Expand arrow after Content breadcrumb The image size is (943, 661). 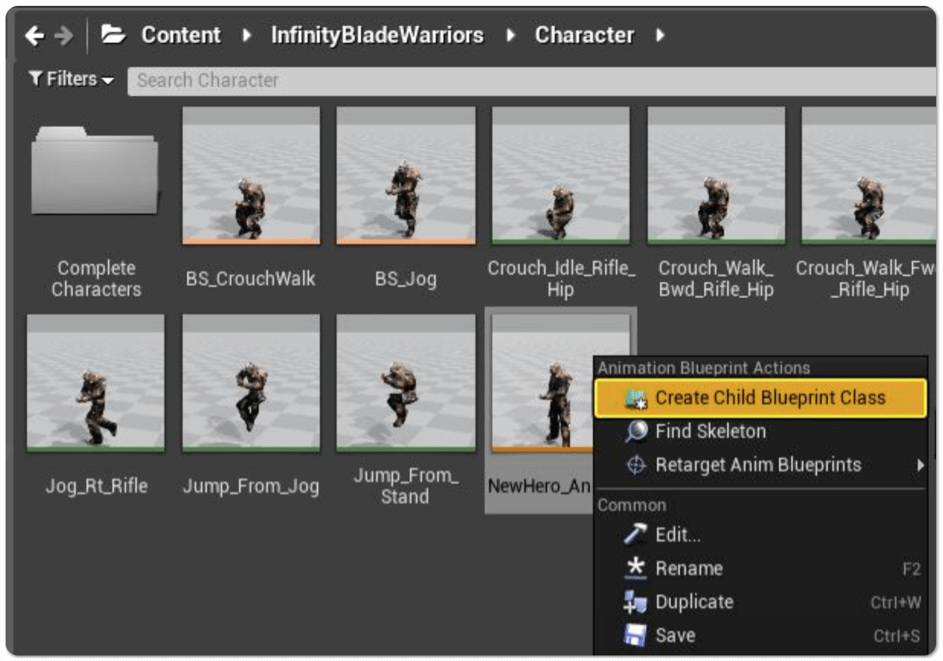(x=246, y=35)
